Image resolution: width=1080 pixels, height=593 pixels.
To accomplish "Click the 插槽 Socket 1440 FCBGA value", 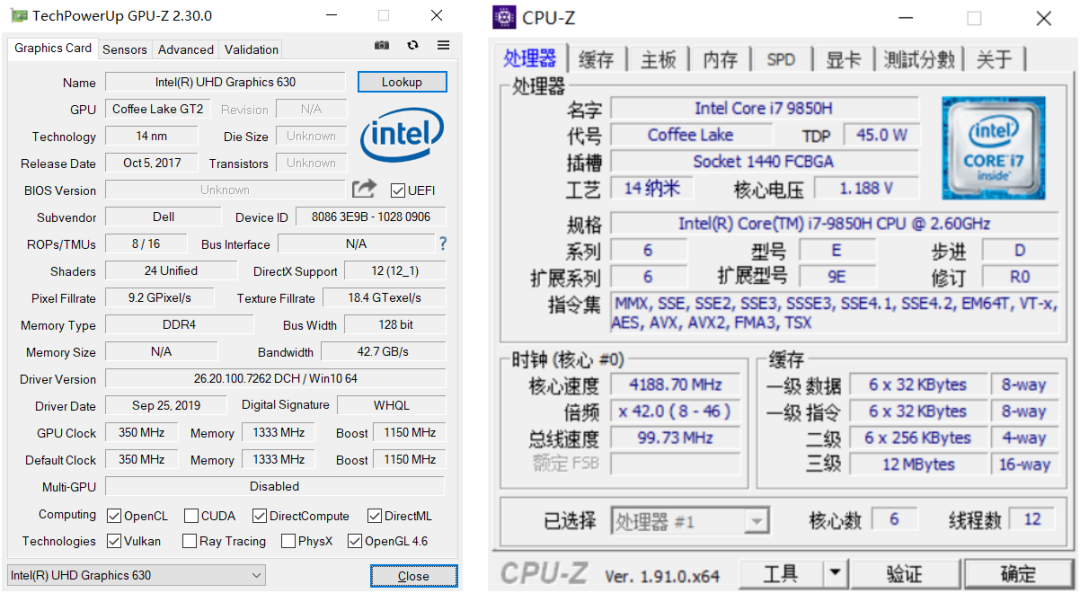I will click(x=765, y=162).
